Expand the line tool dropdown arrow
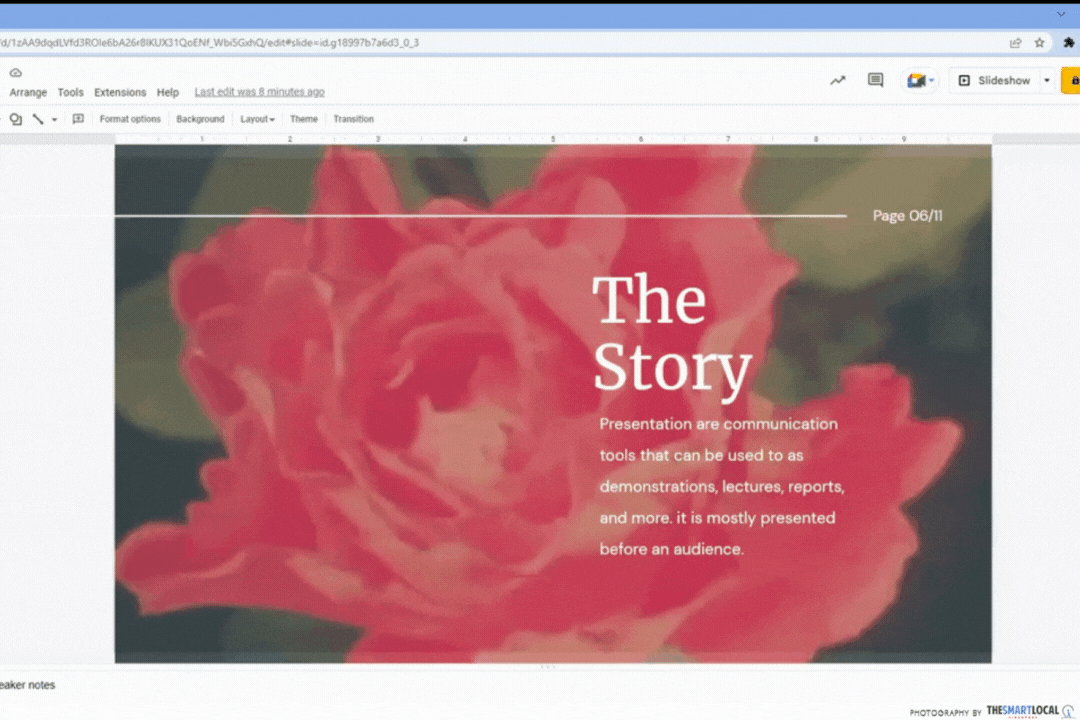The width and height of the screenshot is (1080, 720). pos(54,120)
